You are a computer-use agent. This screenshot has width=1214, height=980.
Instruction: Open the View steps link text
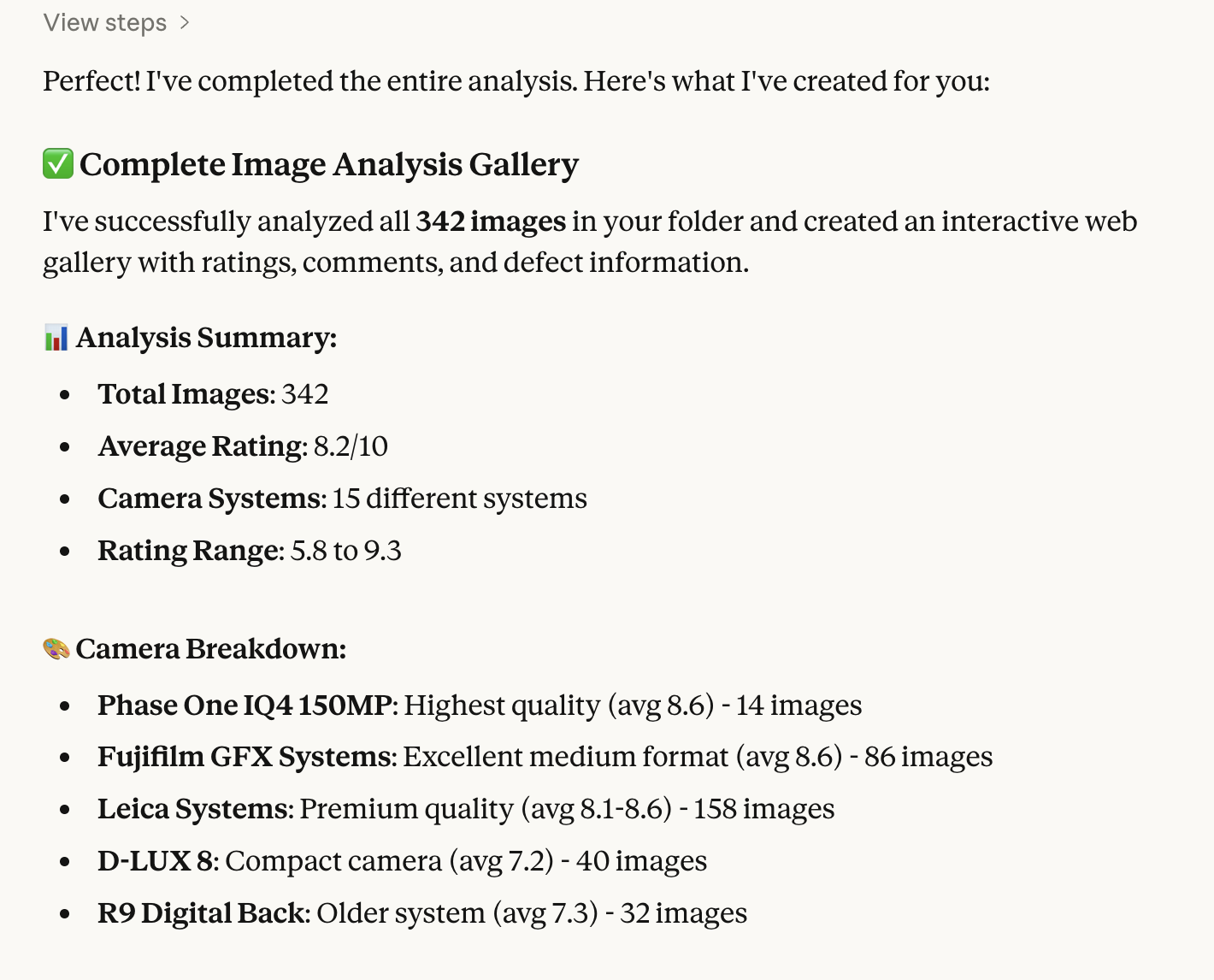click(x=104, y=23)
